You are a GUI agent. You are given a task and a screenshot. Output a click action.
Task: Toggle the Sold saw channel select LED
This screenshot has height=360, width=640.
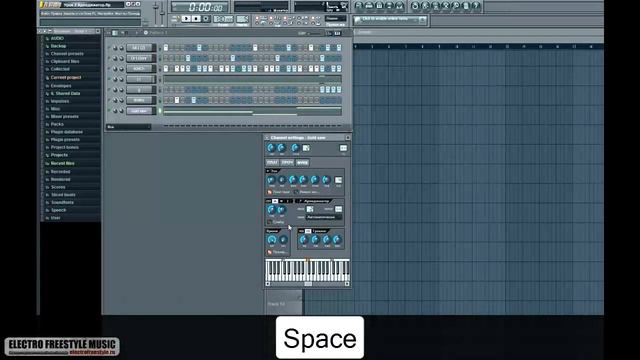pyautogui.click(x=160, y=111)
